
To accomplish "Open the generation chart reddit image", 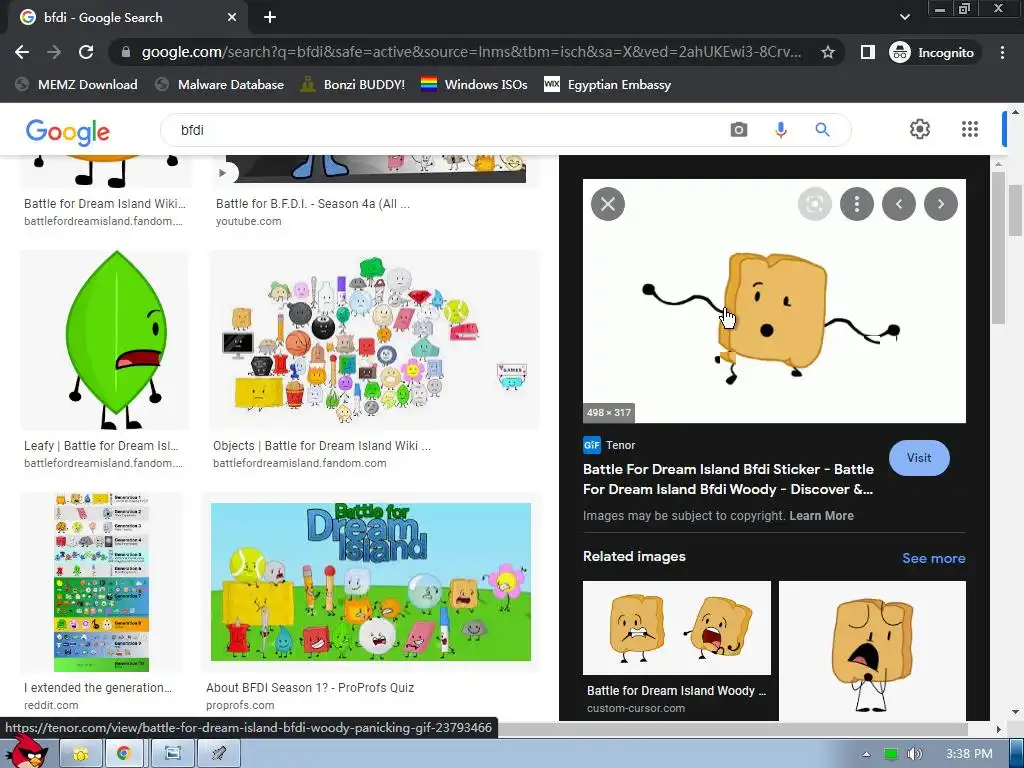I will tap(101, 582).
